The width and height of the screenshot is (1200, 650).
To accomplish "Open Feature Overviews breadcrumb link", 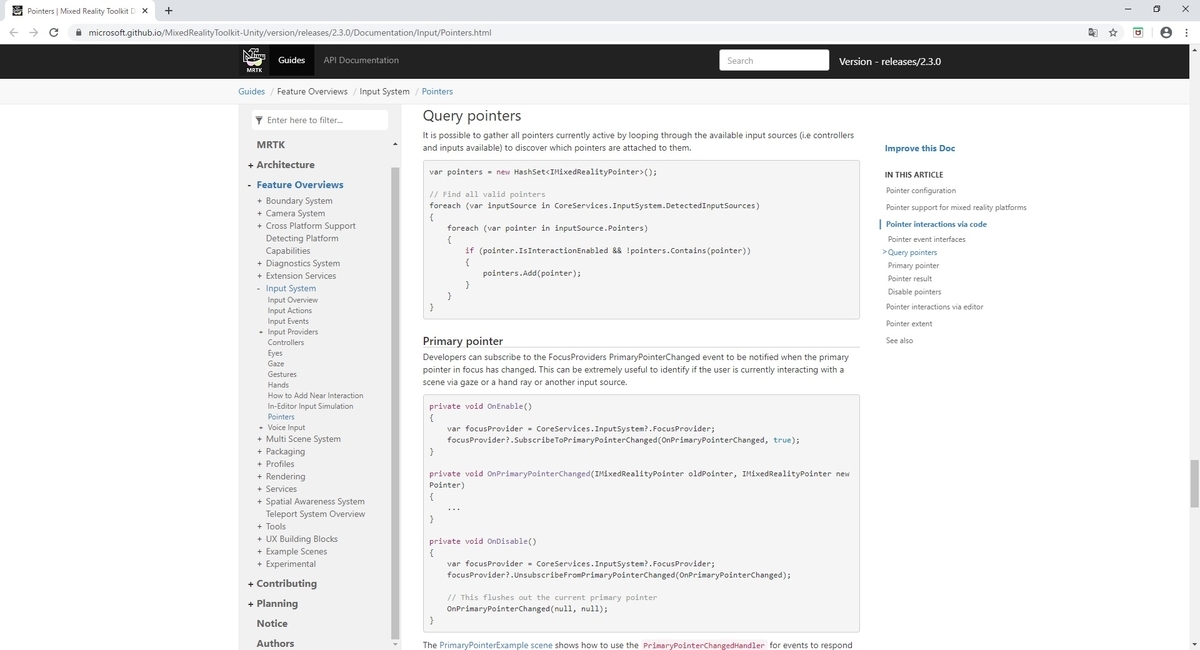I will [312, 91].
